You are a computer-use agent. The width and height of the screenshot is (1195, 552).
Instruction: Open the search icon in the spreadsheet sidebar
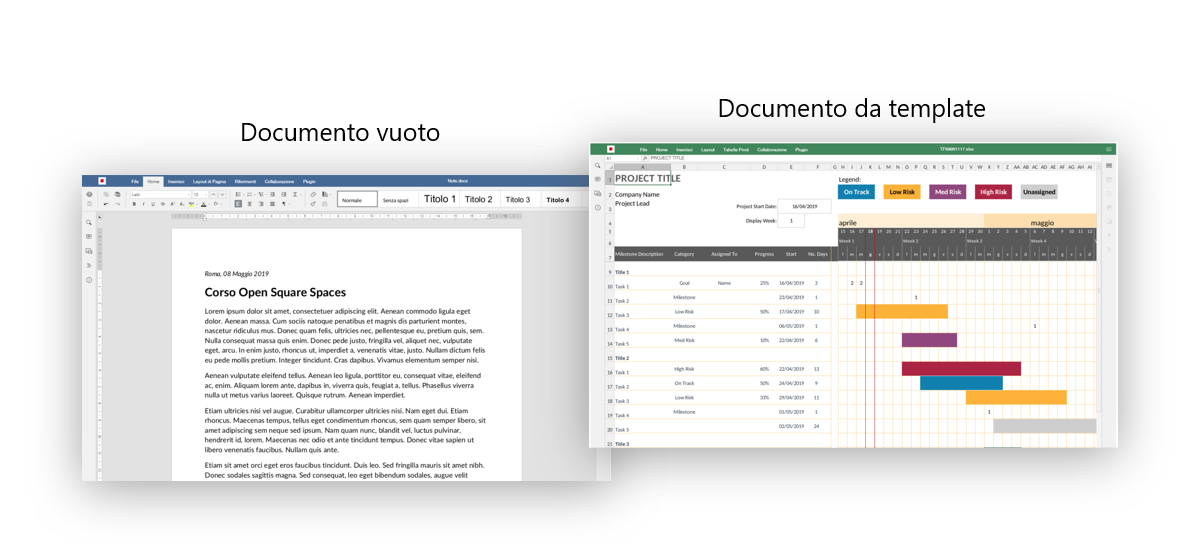pyautogui.click(x=598, y=165)
